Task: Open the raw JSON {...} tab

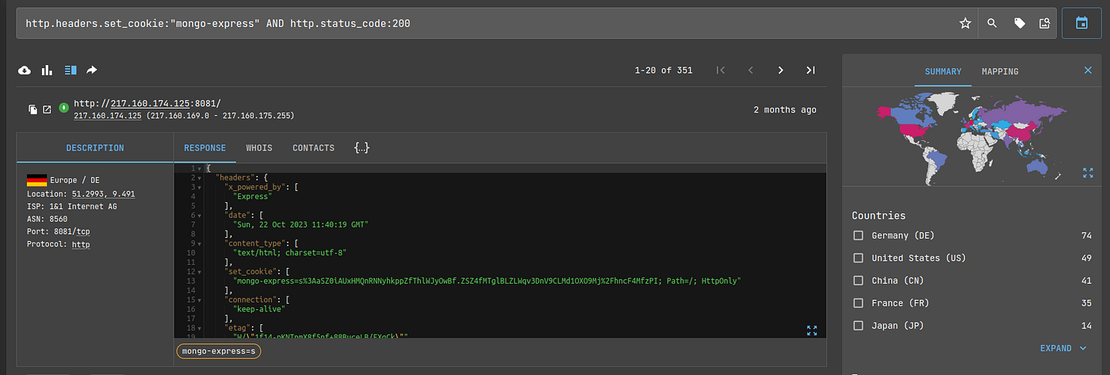Action: coord(362,148)
